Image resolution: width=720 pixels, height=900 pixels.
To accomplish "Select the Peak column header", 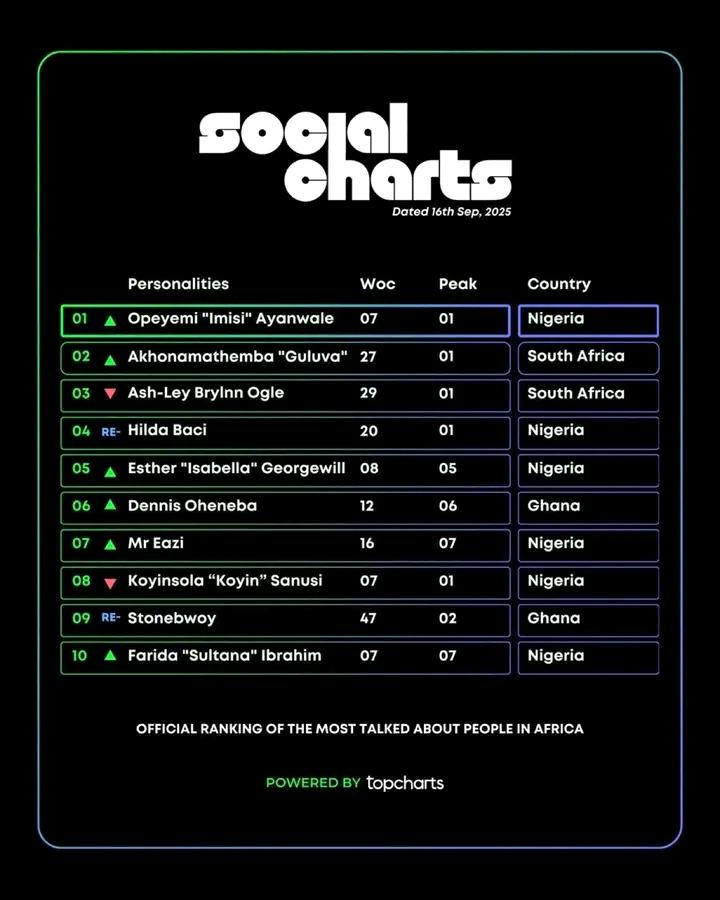I will pyautogui.click(x=458, y=284).
